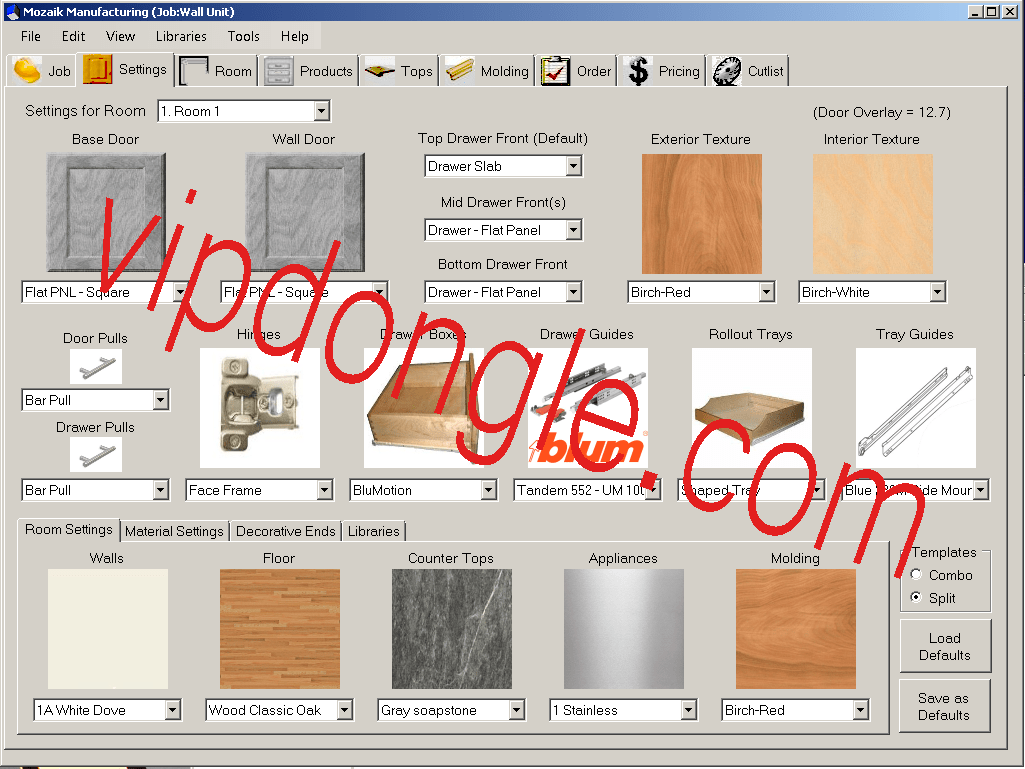Switch to the Material Settings tab
Image resolution: width=1025 pixels, height=769 pixels.
(x=174, y=531)
